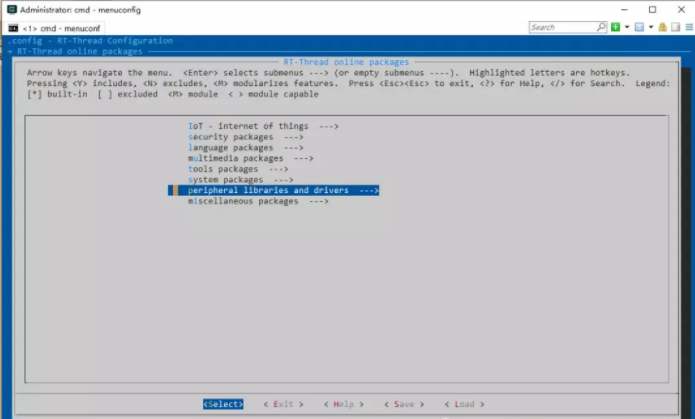Maximize the cmd window

652,9
